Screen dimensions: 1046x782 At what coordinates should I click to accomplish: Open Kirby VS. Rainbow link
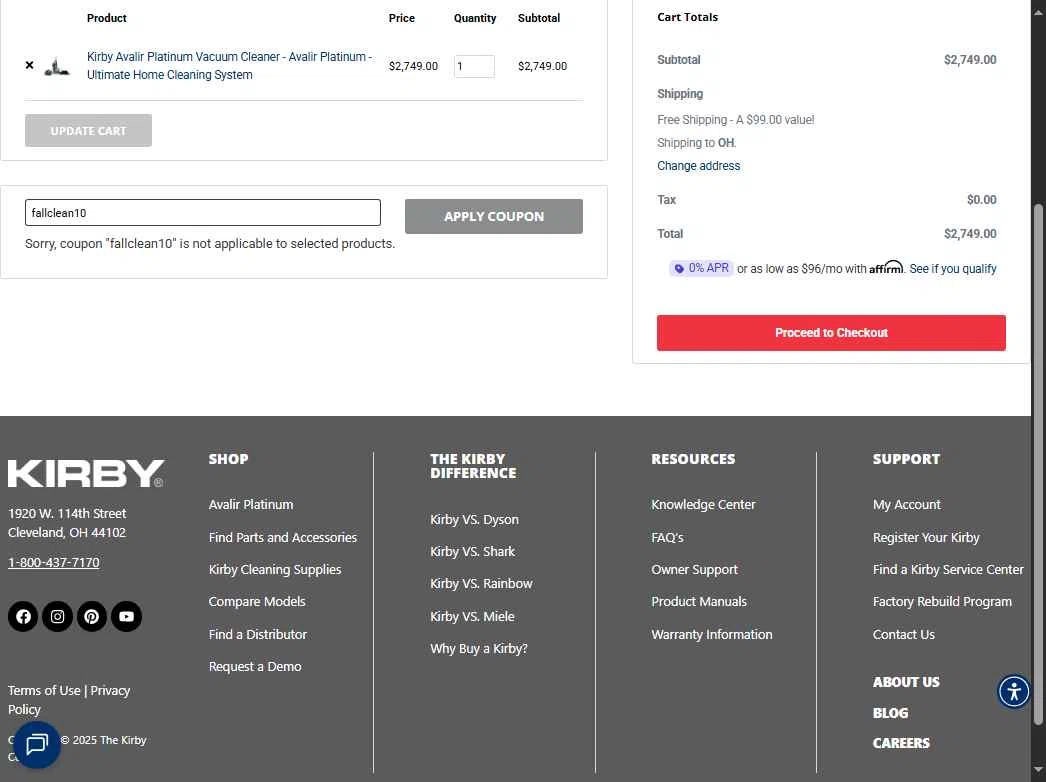481,583
